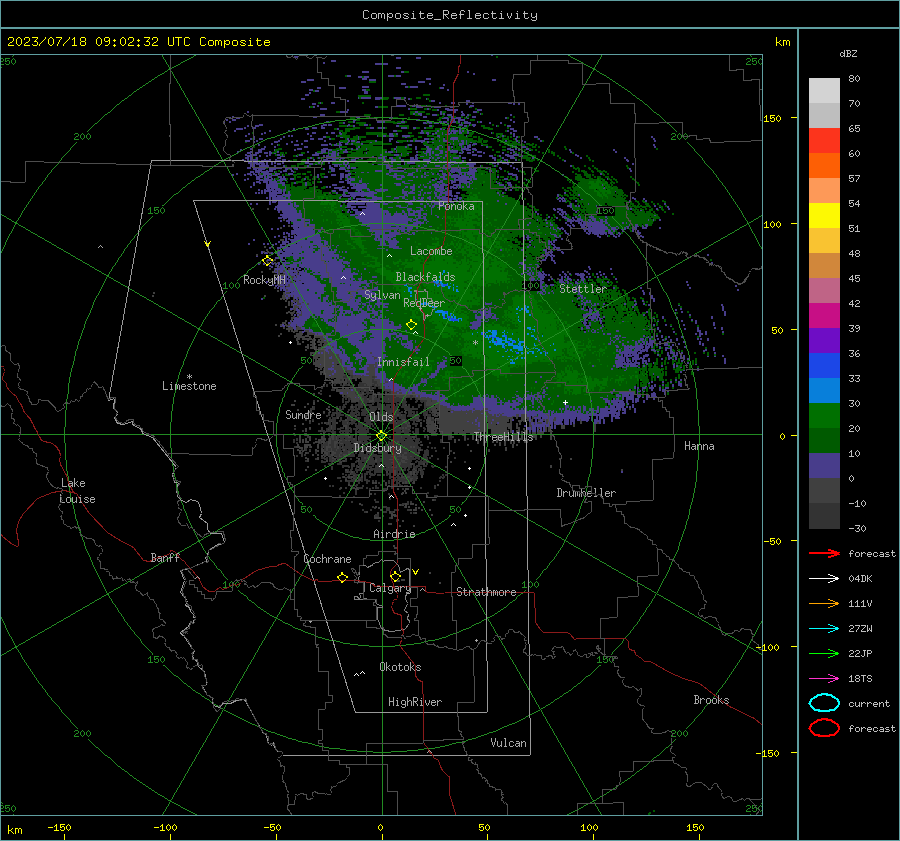Click the green 22JP arrow legend icon
The width and height of the screenshot is (900, 841).
coord(824,653)
